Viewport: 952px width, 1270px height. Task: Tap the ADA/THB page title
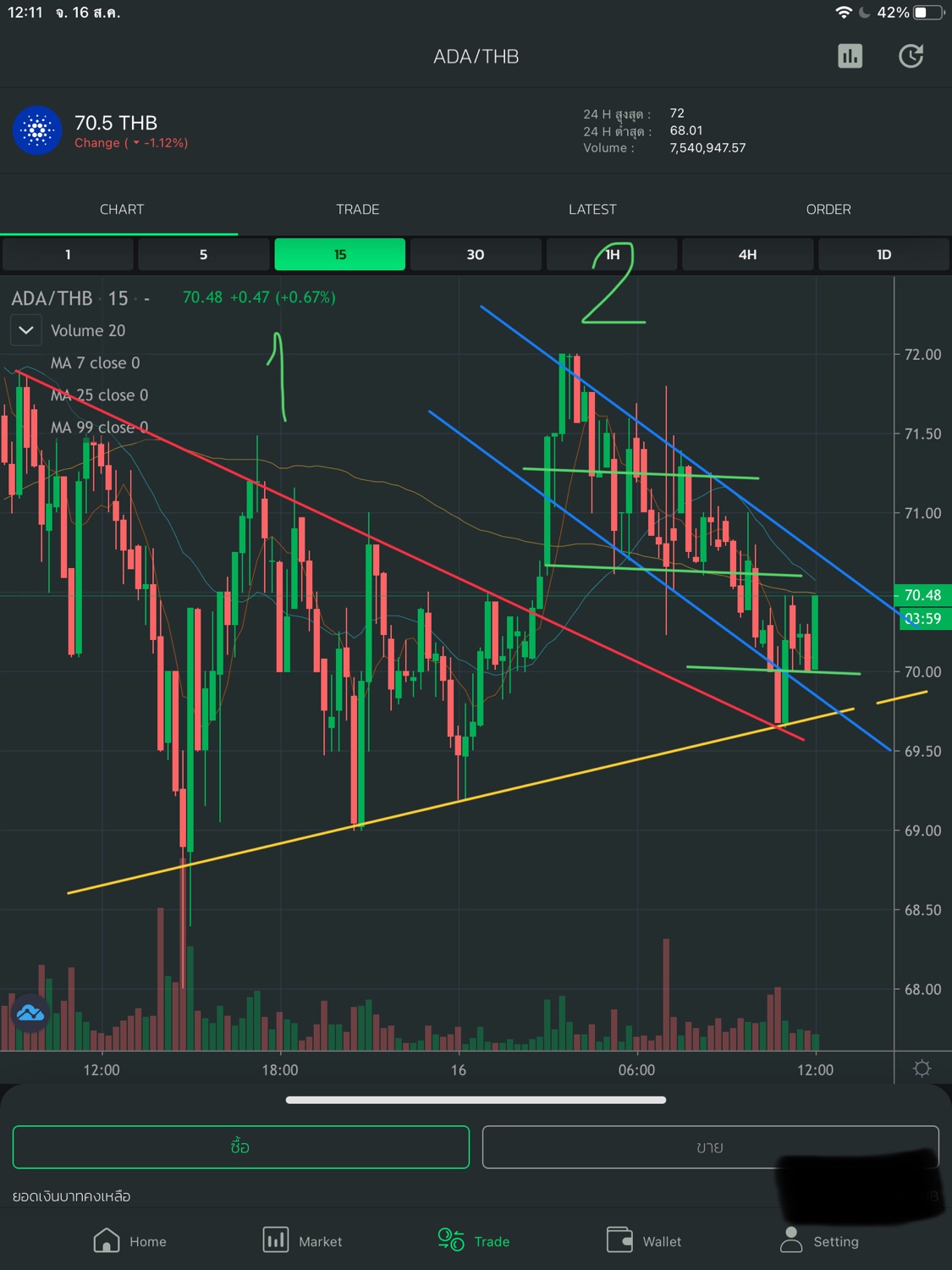[x=476, y=57]
